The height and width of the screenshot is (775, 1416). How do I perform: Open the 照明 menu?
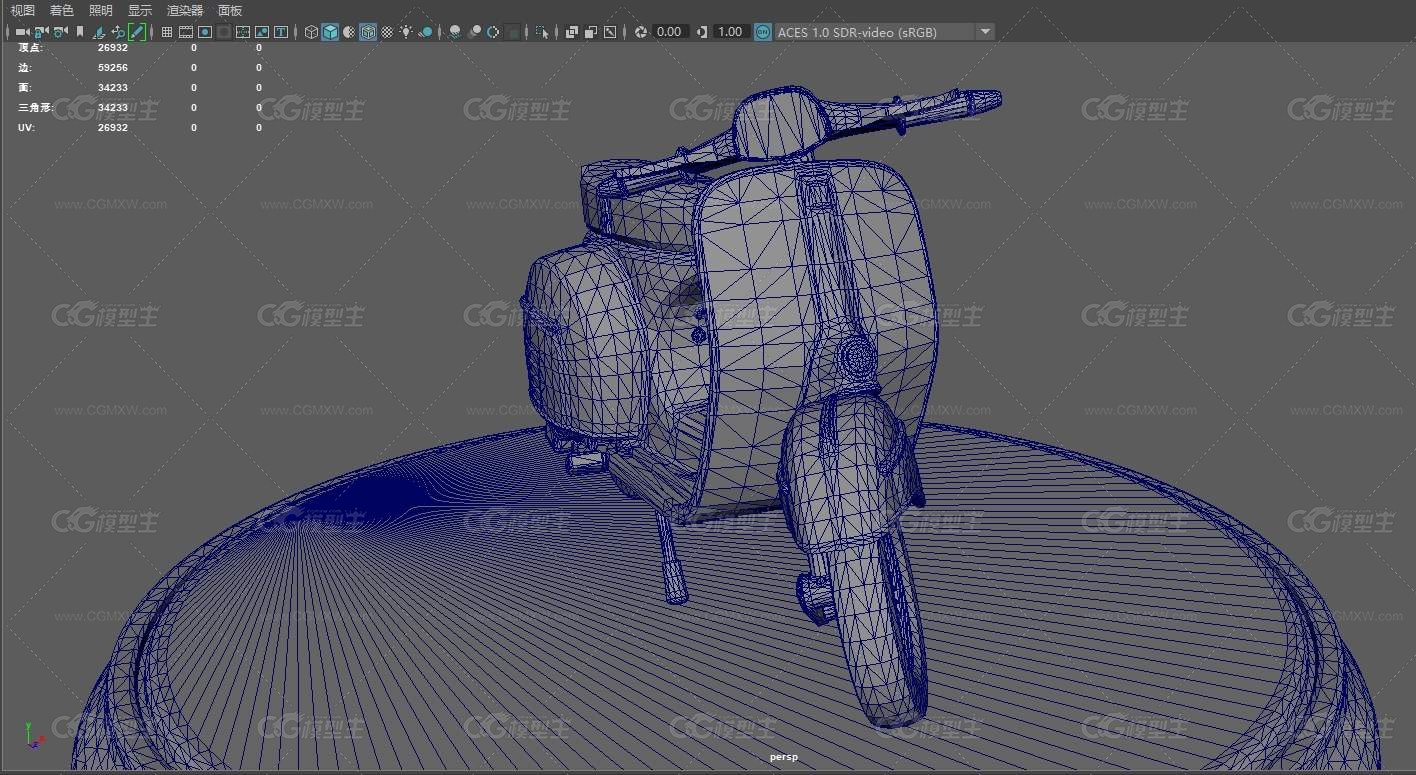(101, 10)
